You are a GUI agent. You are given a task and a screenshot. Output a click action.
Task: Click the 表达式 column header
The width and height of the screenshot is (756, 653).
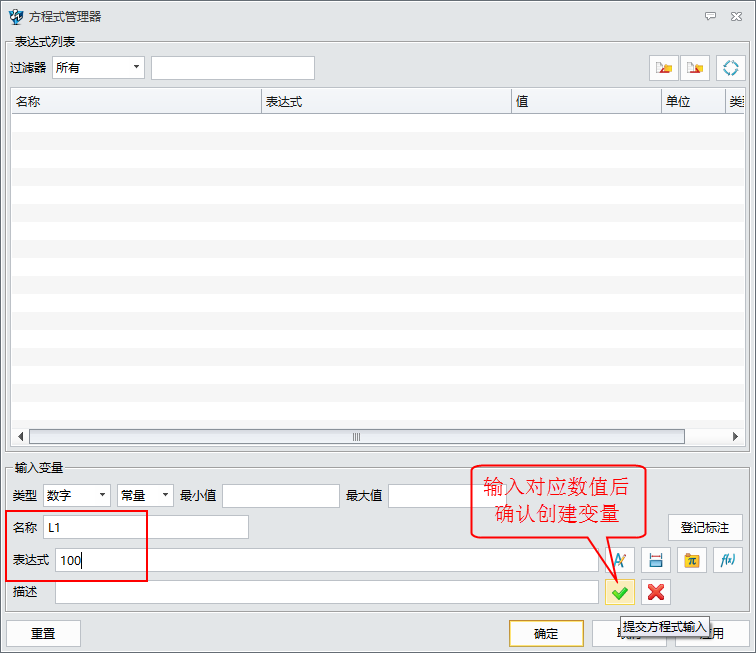click(385, 101)
